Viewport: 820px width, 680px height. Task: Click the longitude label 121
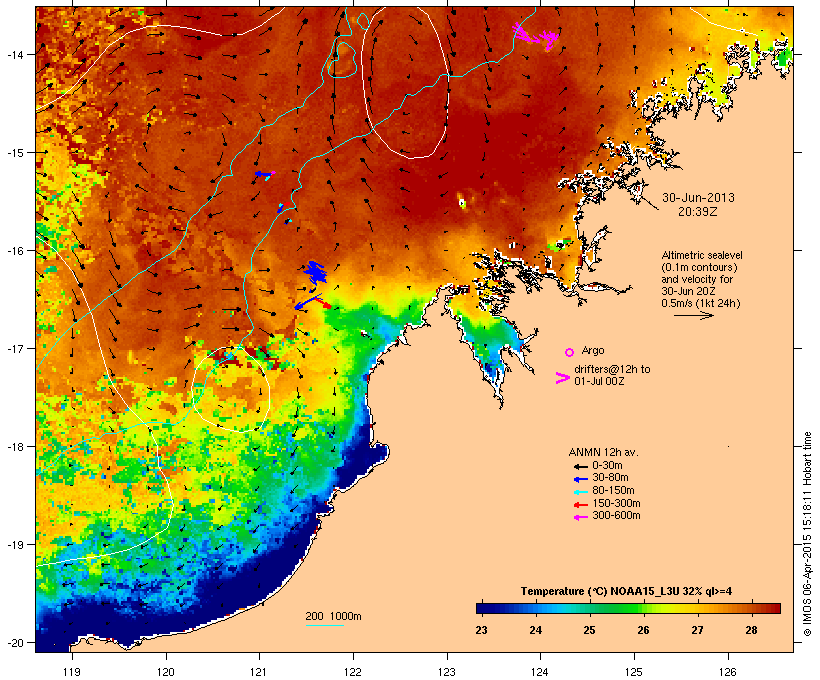tap(259, 672)
